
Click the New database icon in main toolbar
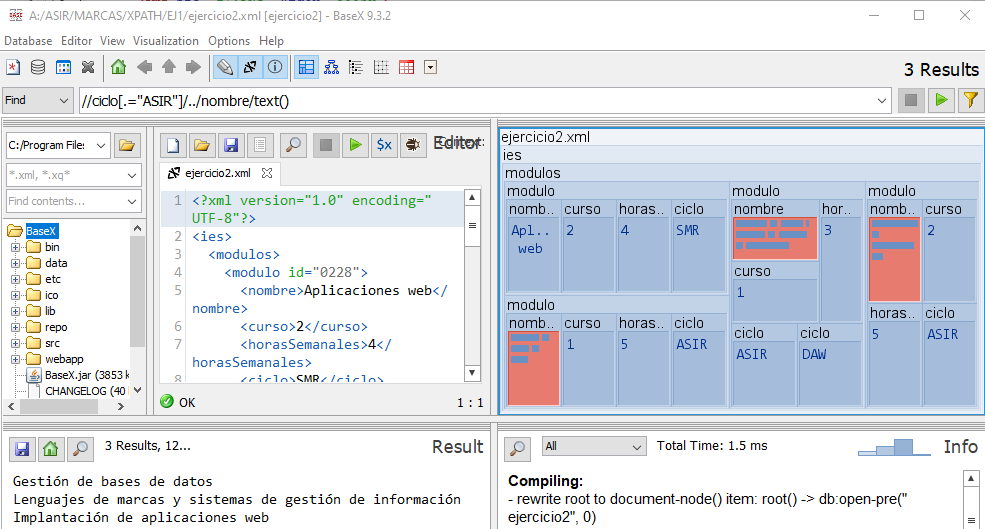pos(13,68)
